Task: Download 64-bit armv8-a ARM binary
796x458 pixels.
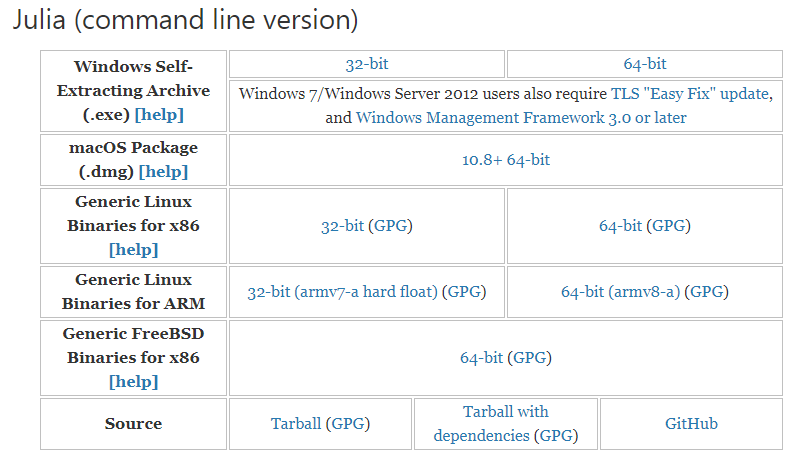Action: coord(620,292)
